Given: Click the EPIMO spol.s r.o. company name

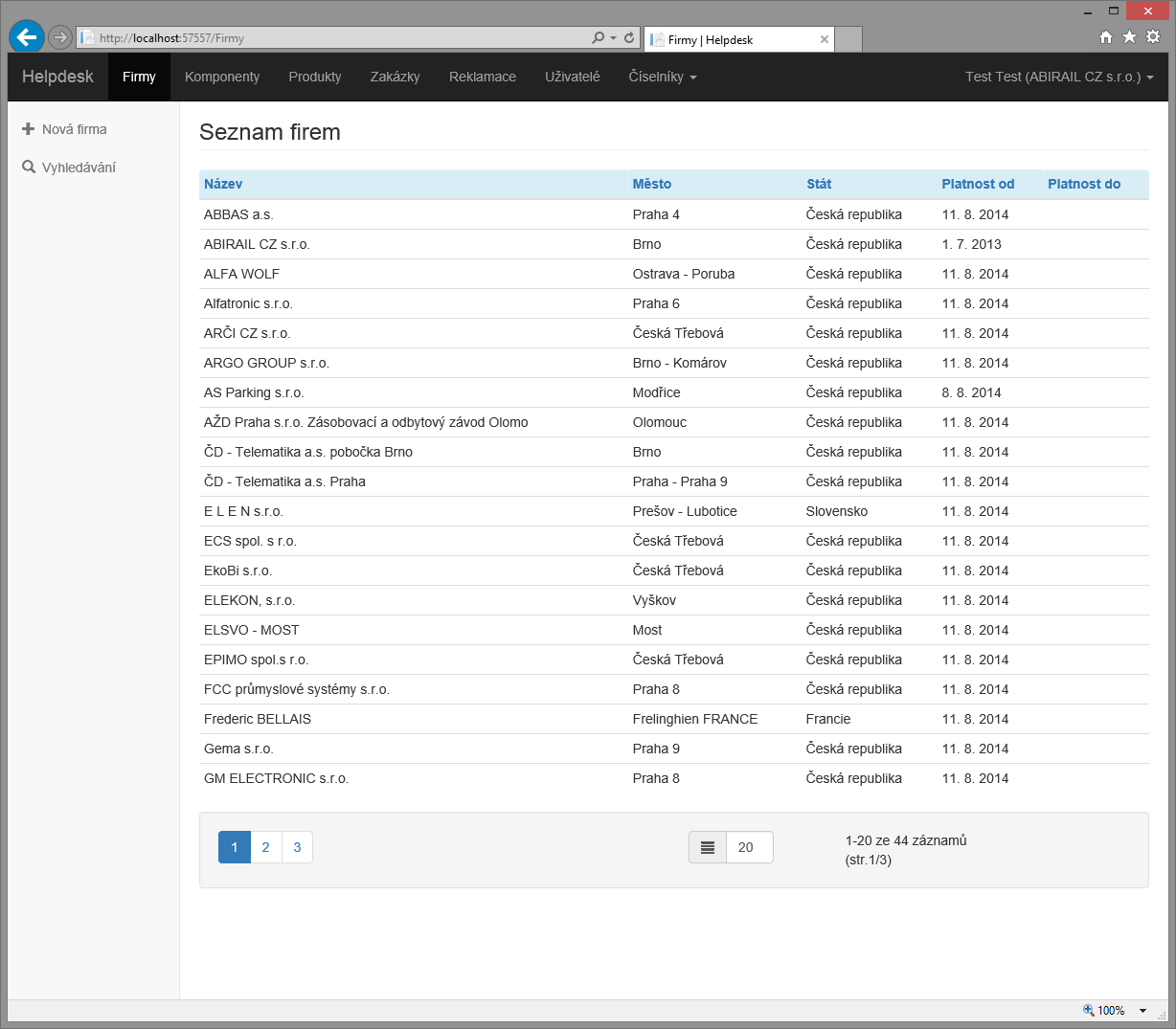Looking at the screenshot, I should pos(256,660).
